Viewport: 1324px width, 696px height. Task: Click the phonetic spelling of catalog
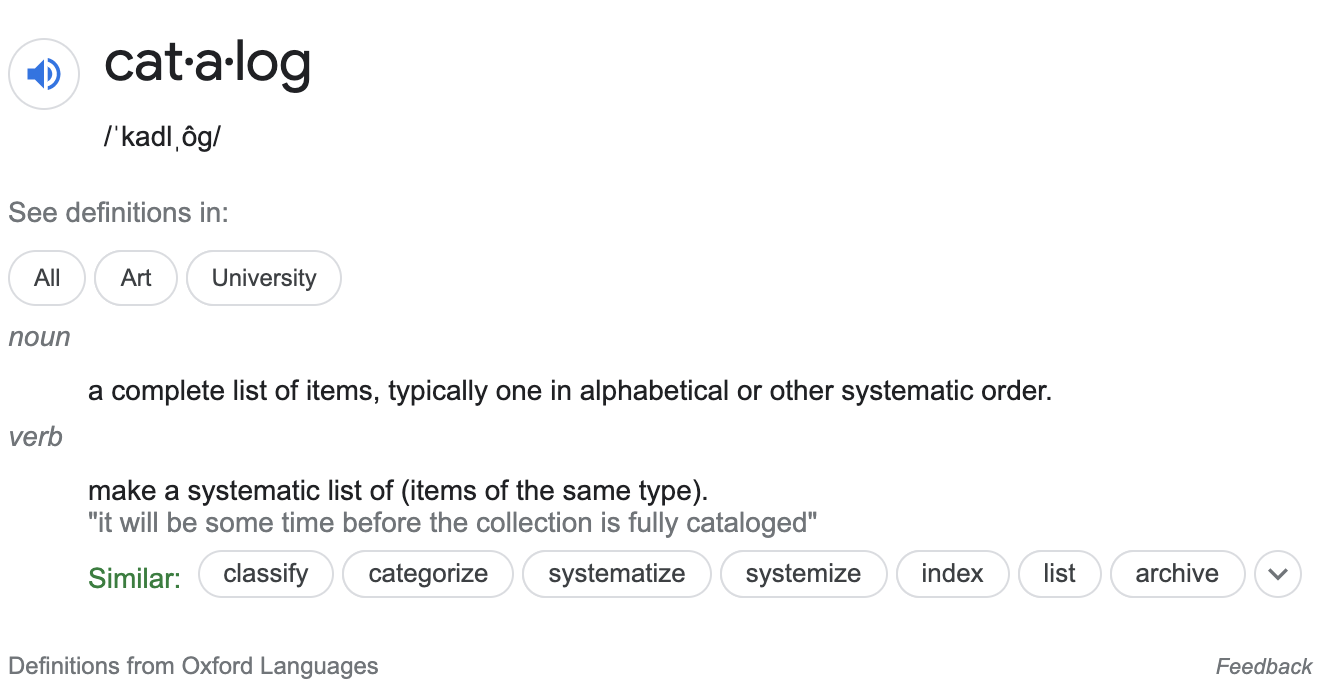[162, 137]
